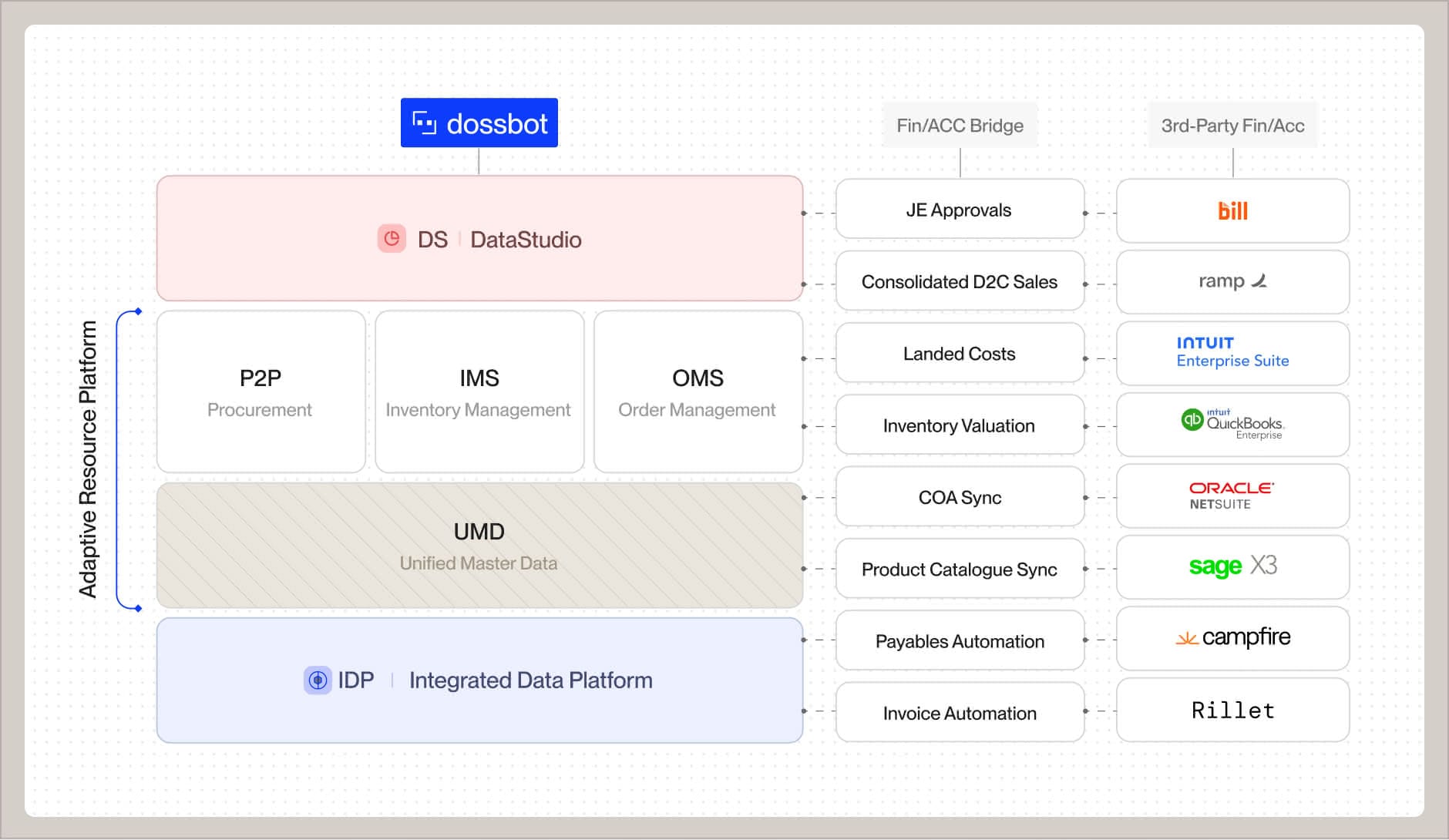Select the UMD Unified Master Data block
This screenshot has width=1449, height=840.
tap(479, 546)
